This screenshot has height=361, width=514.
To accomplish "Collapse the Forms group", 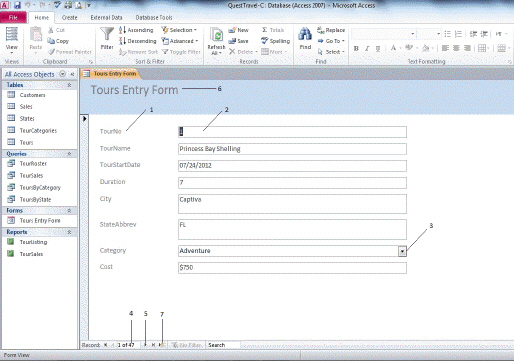I will [69, 211].
